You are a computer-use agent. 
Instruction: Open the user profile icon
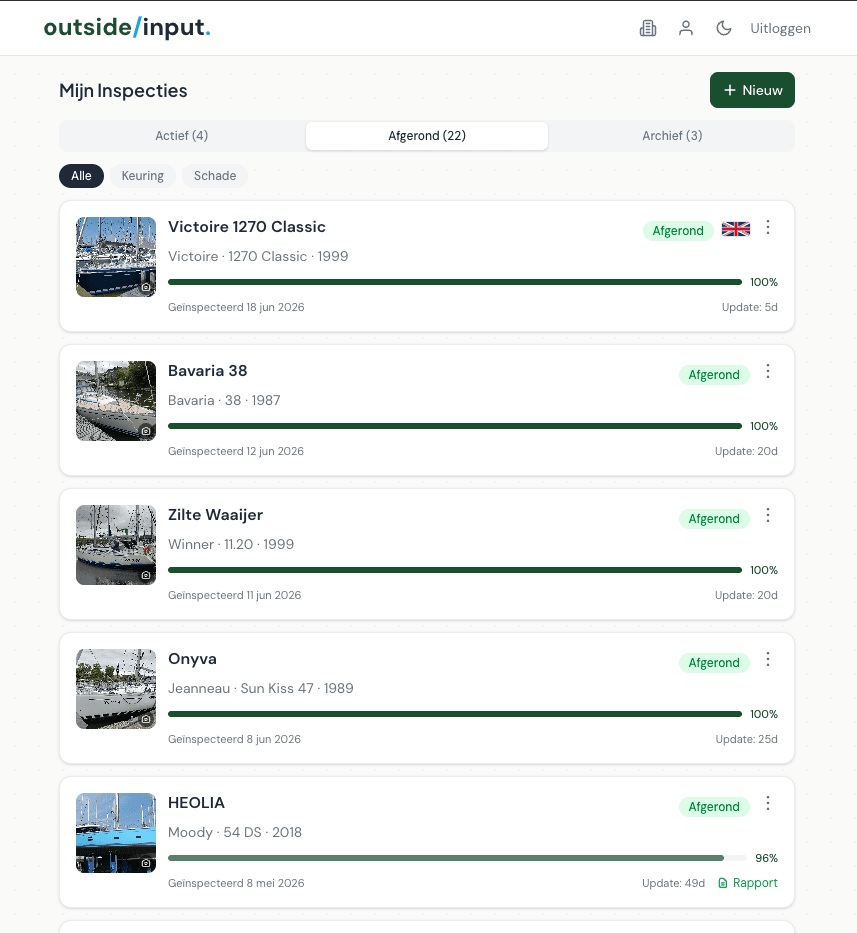click(x=686, y=28)
